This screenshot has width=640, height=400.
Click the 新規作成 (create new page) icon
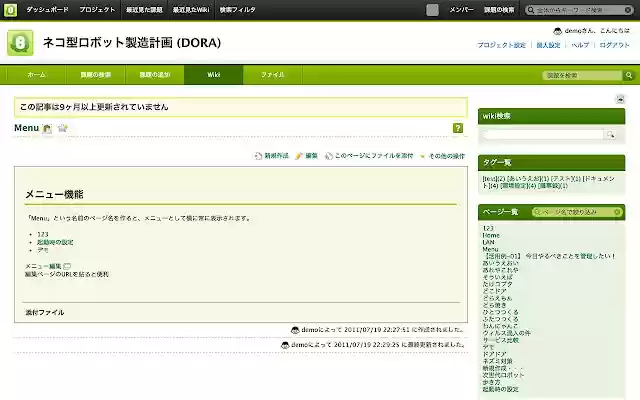(x=258, y=156)
